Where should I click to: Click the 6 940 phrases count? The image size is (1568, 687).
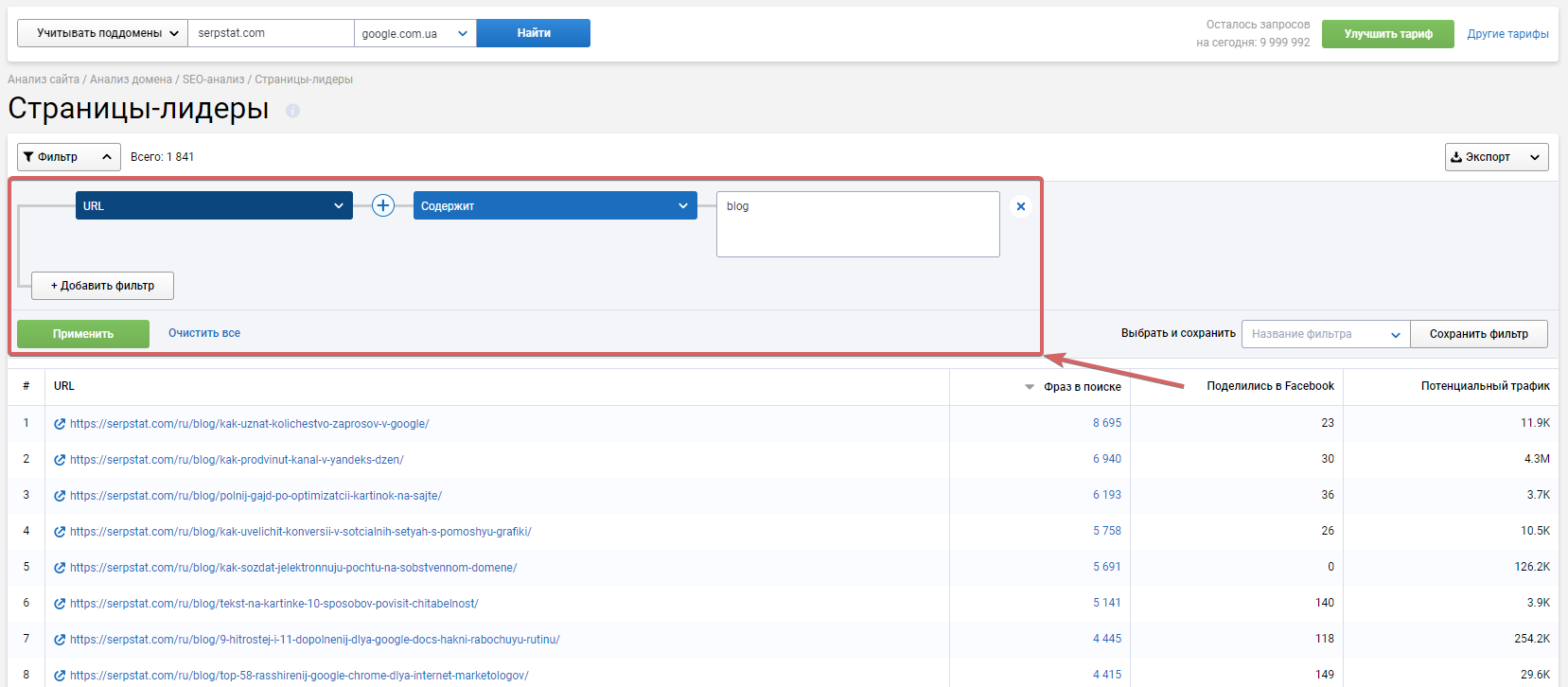(1107, 459)
